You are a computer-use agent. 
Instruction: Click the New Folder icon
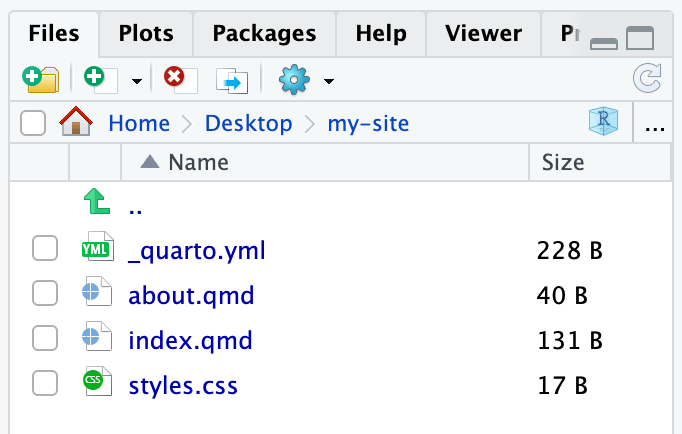pos(41,80)
